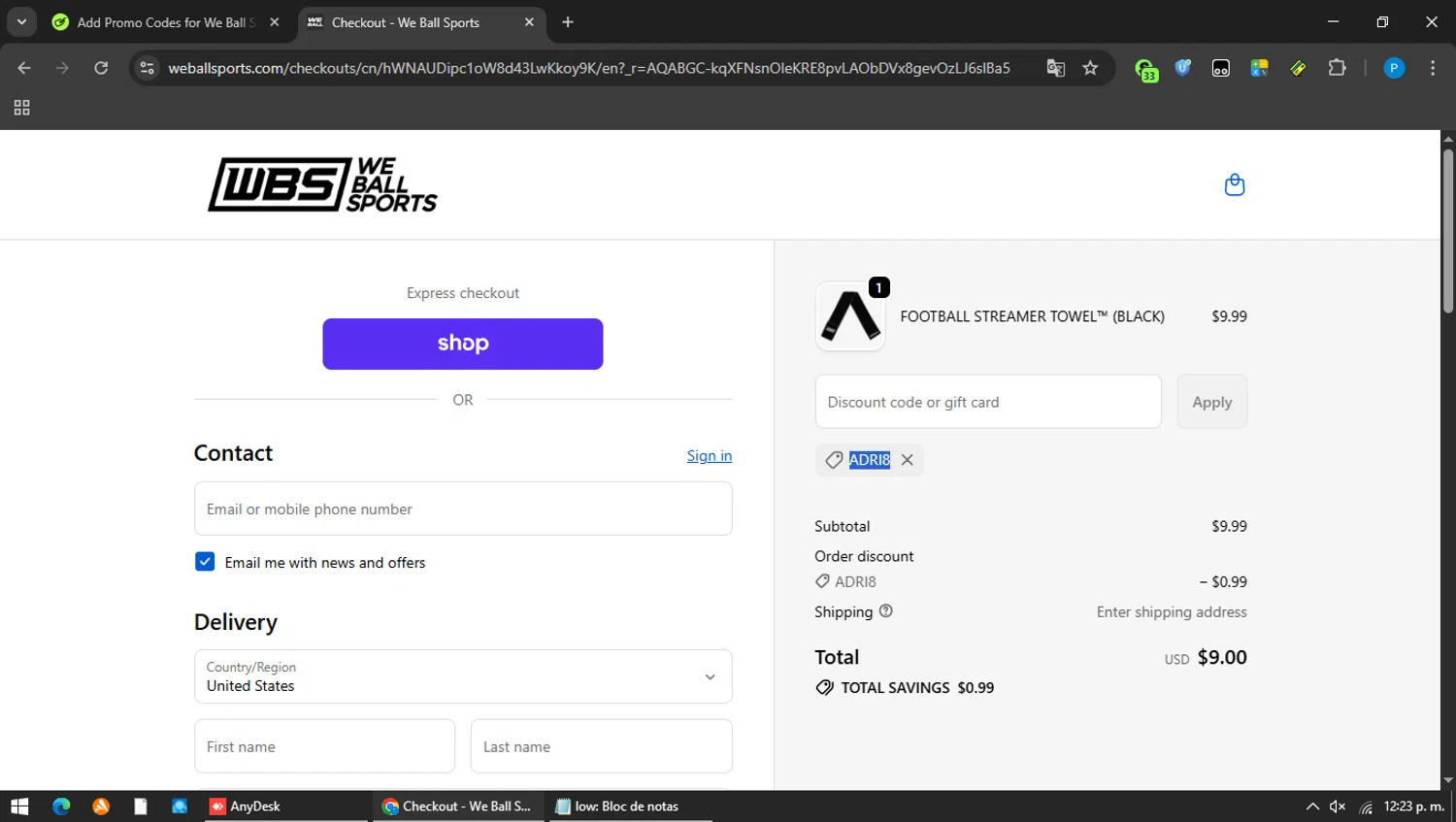Open the Extensions puzzle menu

pos(1337,68)
